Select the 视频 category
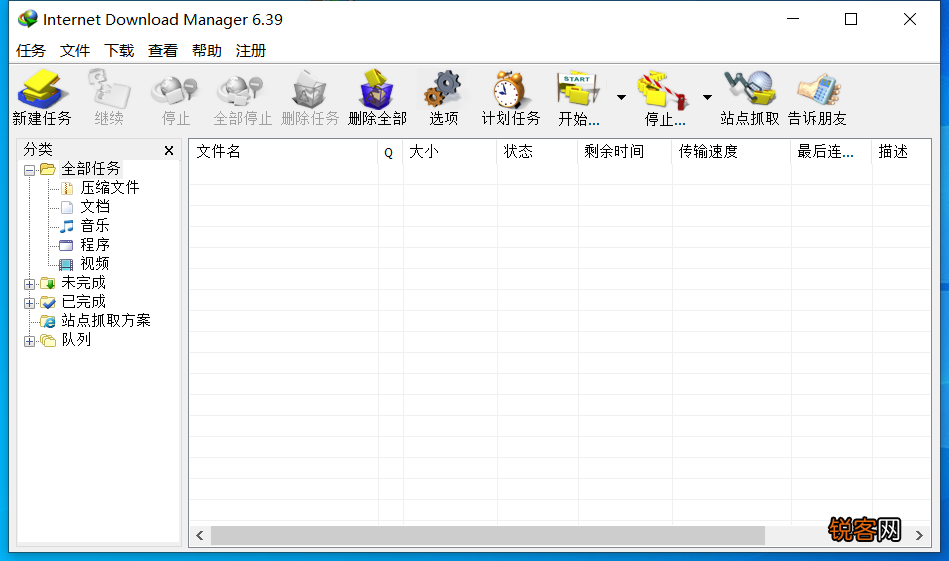This screenshot has width=949, height=561. (x=95, y=263)
